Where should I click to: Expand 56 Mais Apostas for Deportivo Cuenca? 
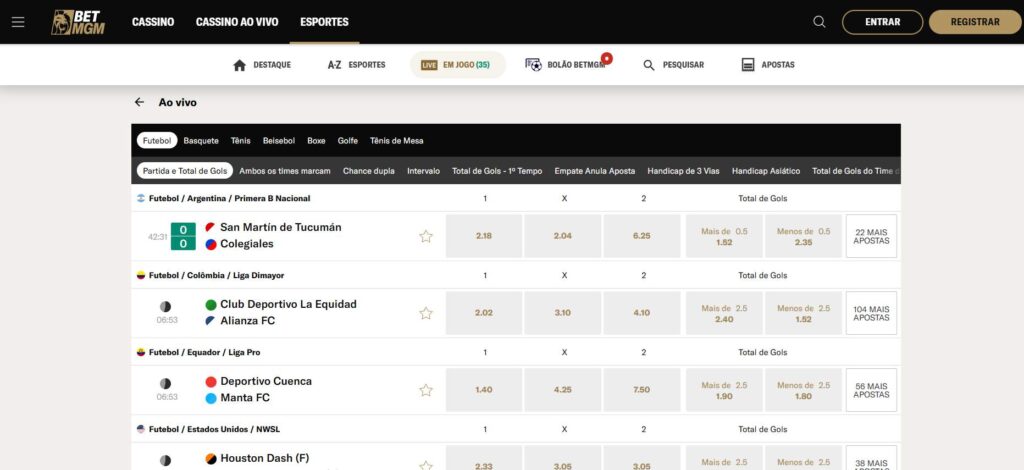click(871, 390)
